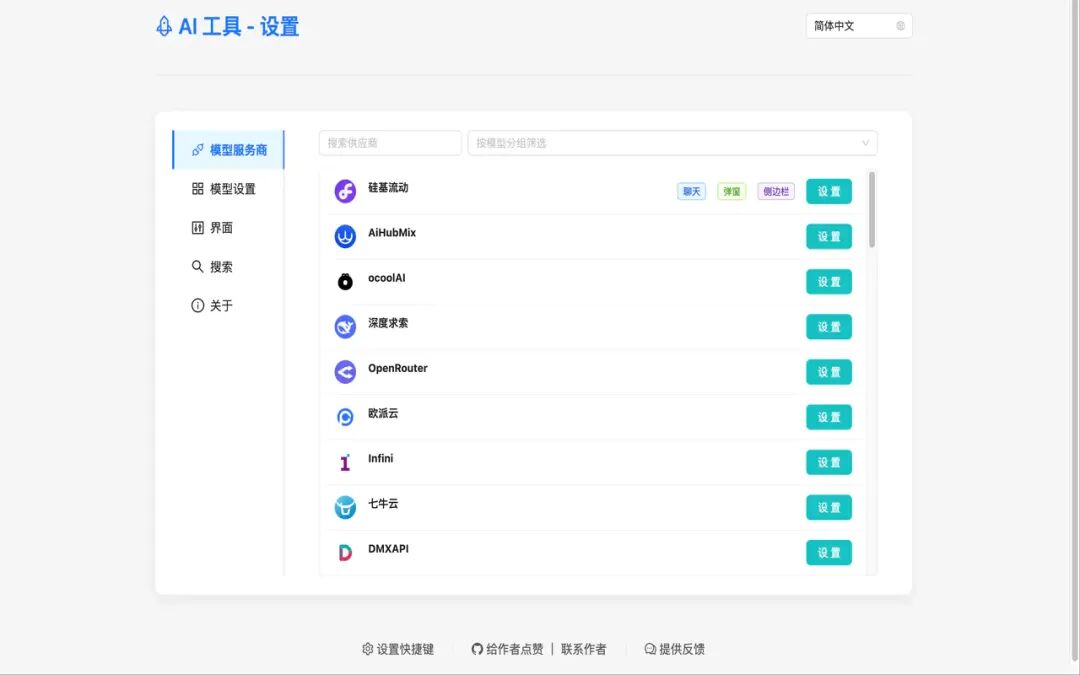Image resolution: width=1080 pixels, height=675 pixels.
Task: Click the 七牛云 provider name
Action: click(383, 503)
